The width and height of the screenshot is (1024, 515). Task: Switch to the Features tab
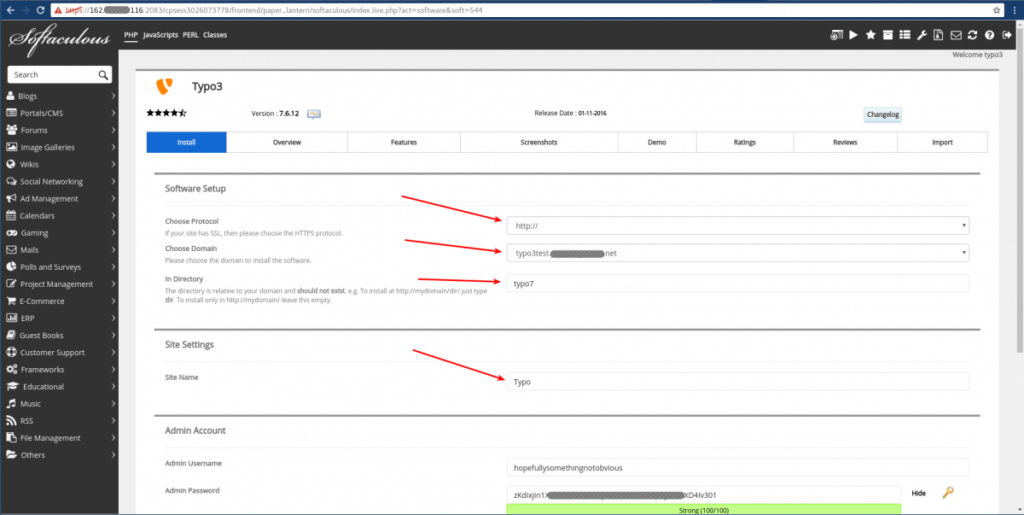404,142
